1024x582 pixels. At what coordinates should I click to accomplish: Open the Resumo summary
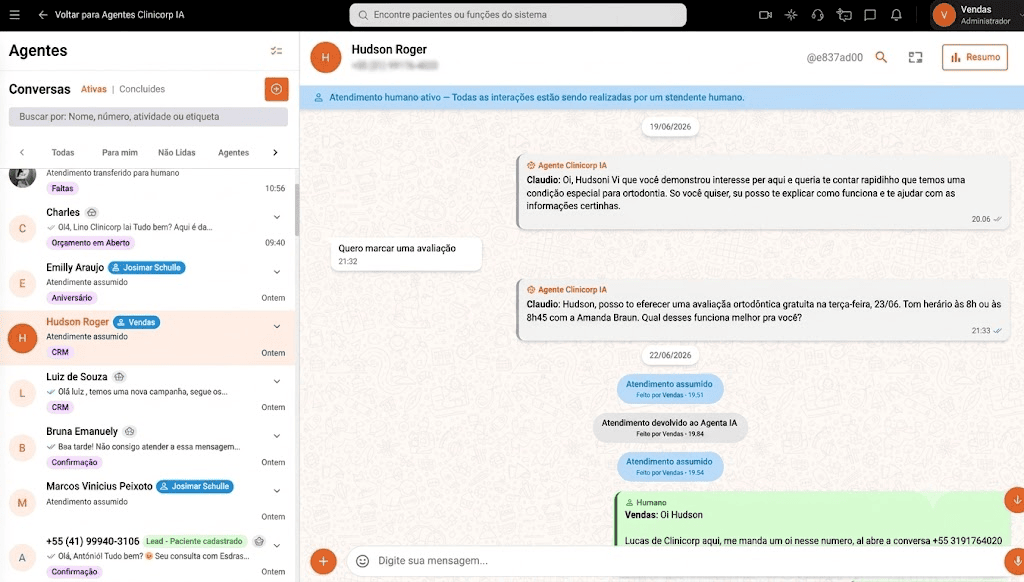(974, 57)
